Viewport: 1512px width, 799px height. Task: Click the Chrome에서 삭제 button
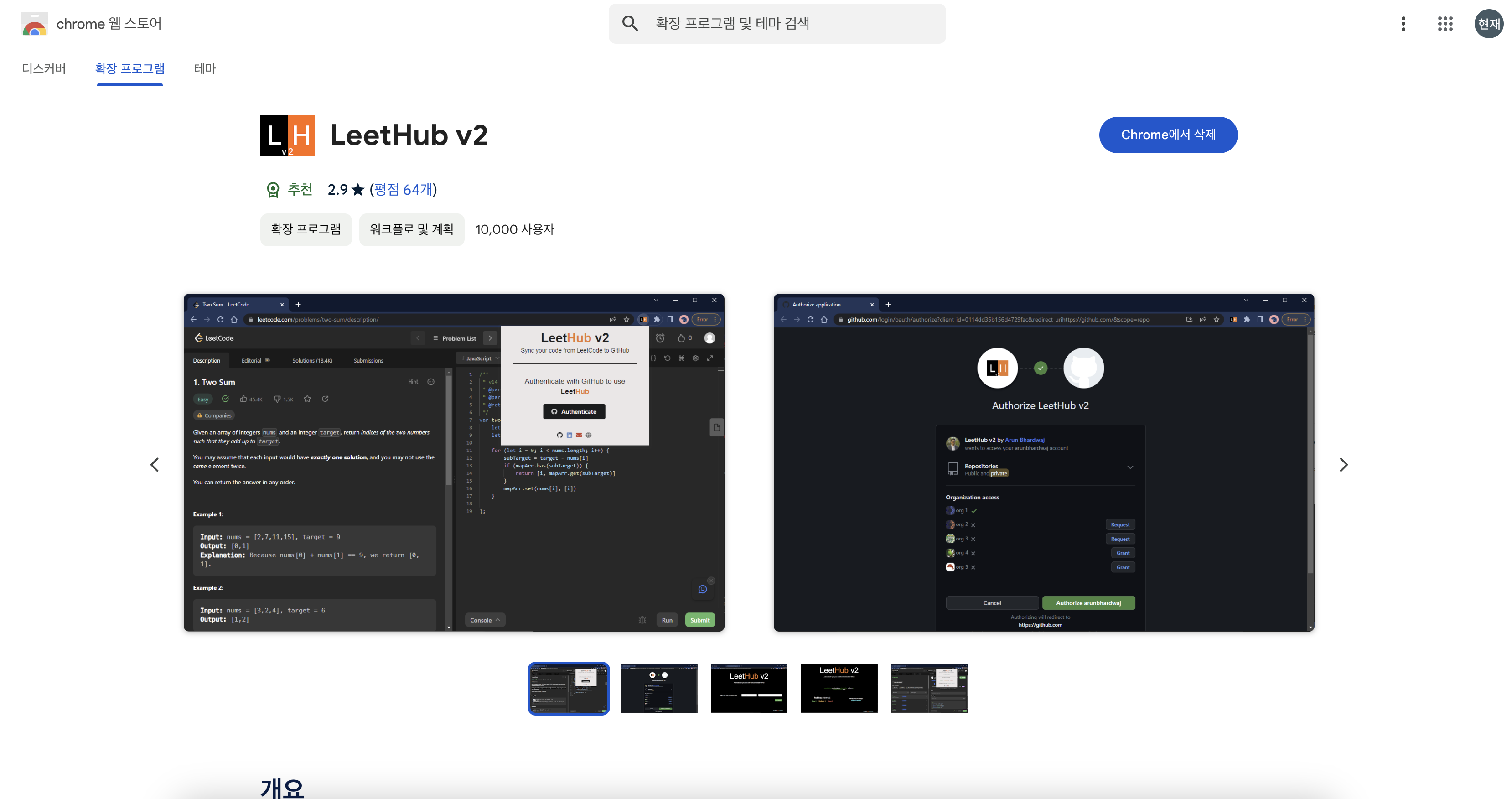pyautogui.click(x=1167, y=135)
